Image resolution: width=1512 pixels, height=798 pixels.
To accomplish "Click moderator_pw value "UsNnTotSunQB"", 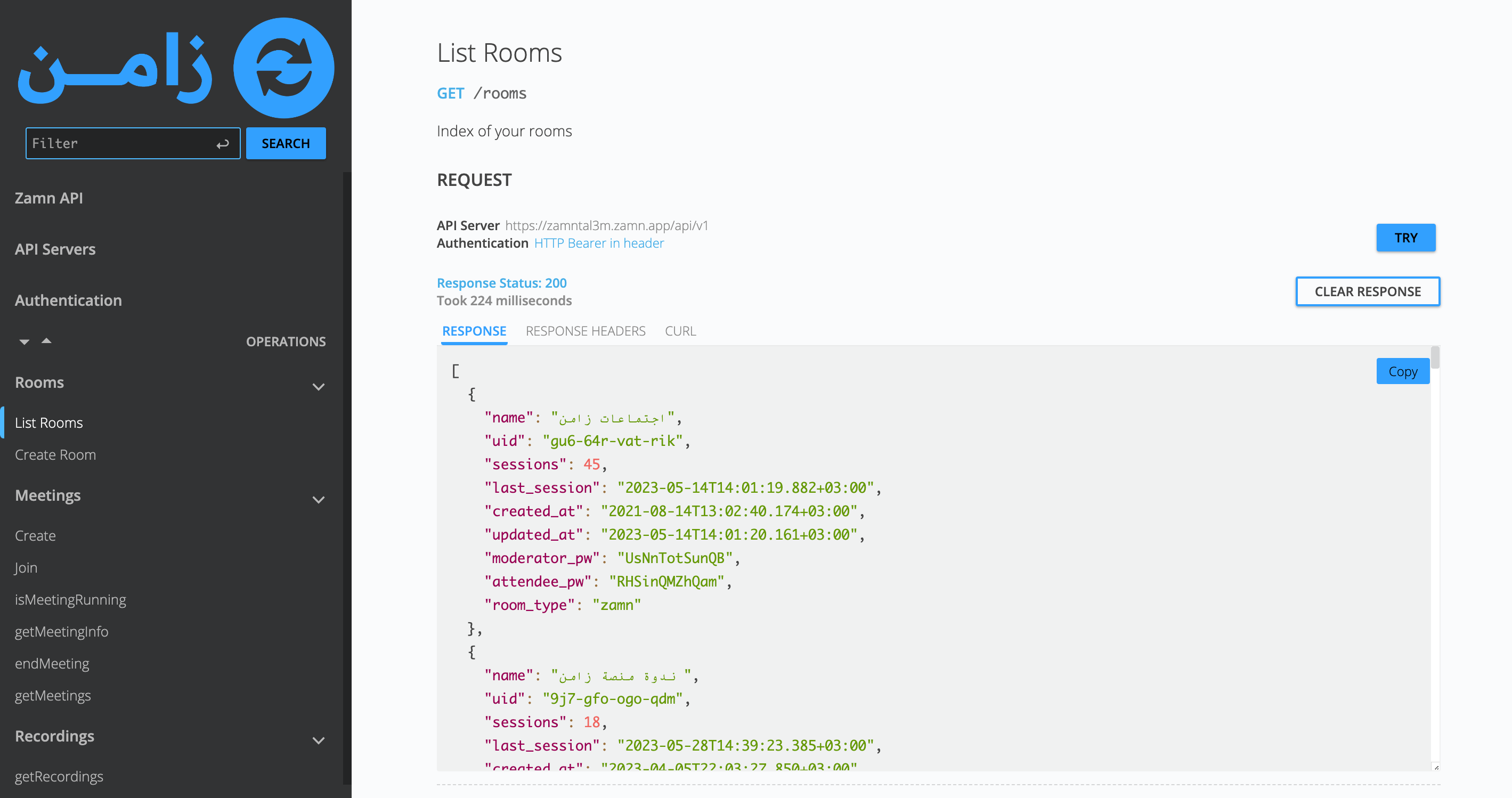I will click(674, 558).
